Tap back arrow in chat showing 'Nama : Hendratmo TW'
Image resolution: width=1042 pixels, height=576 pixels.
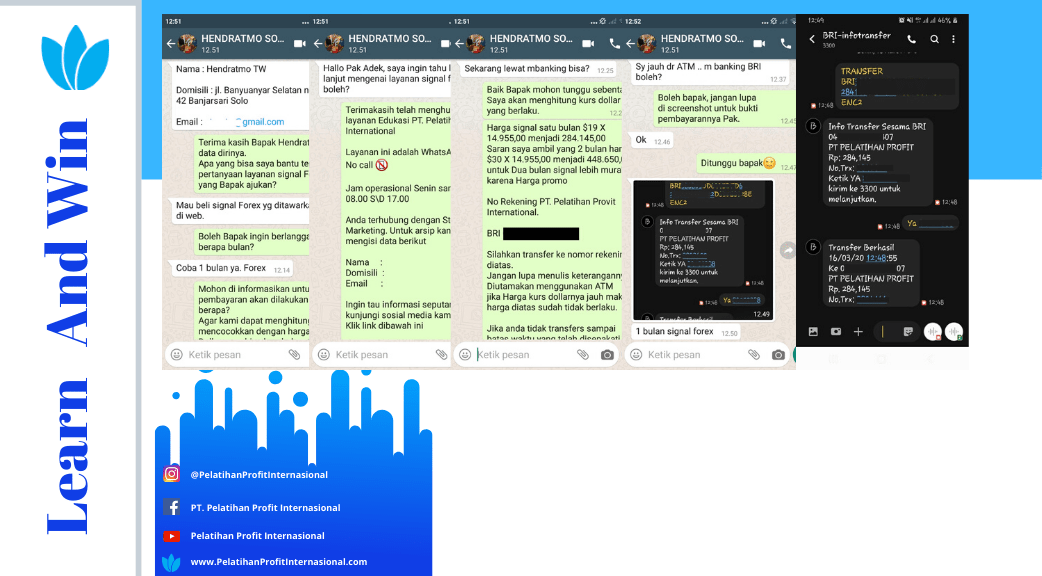click(171, 44)
